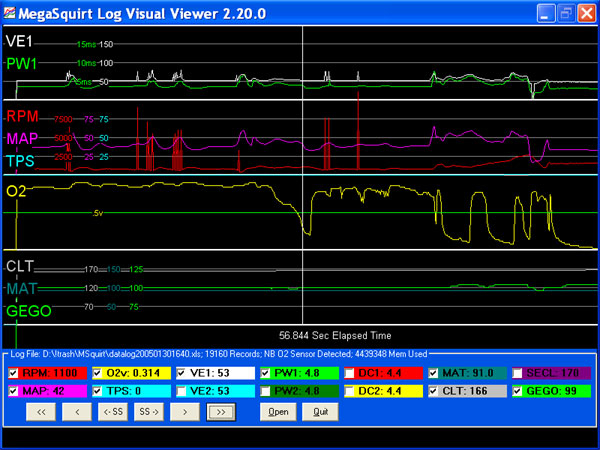Toggle the TPS checkbox

pyautogui.click(x=97, y=391)
